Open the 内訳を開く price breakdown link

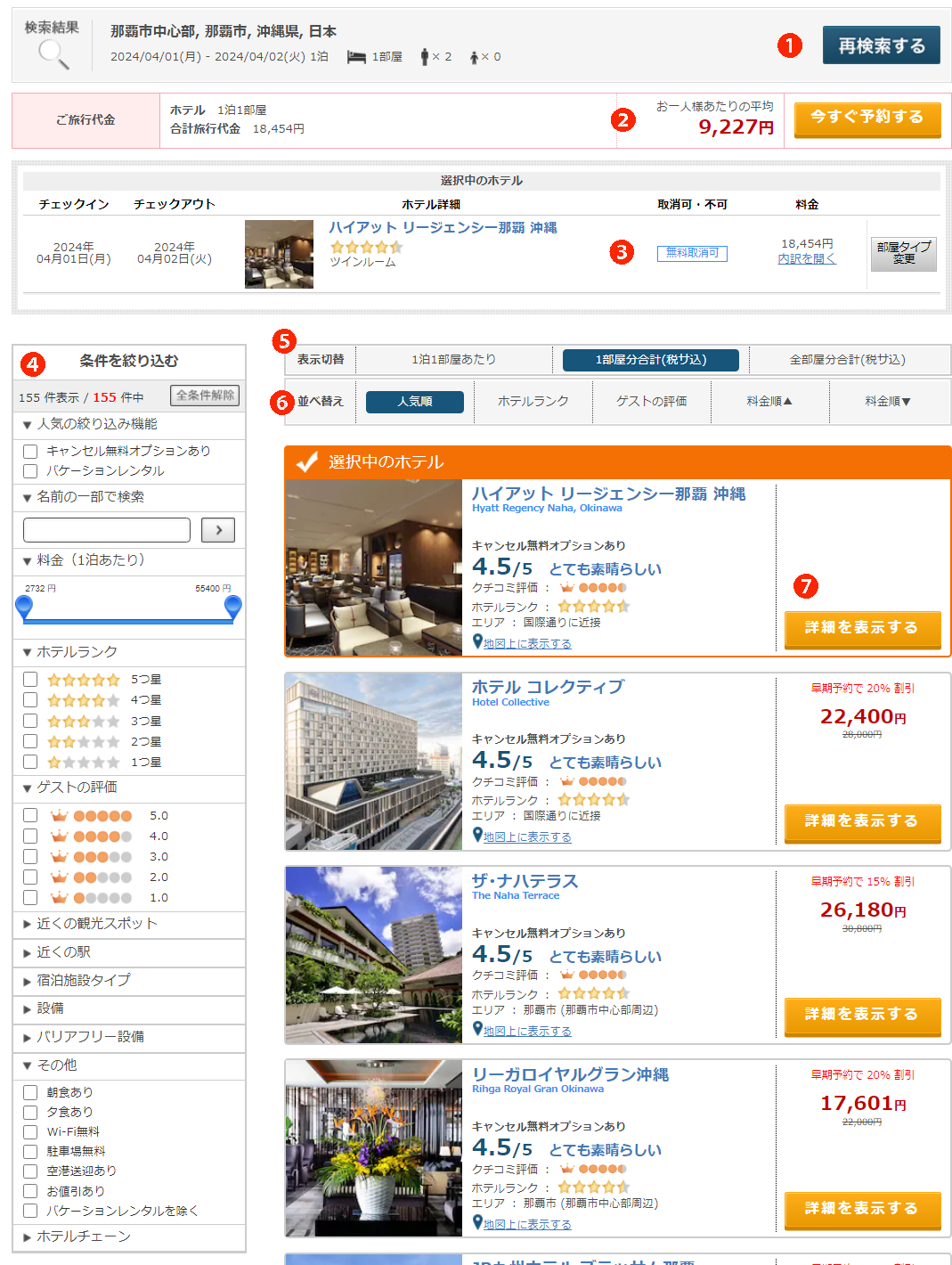pos(807,259)
